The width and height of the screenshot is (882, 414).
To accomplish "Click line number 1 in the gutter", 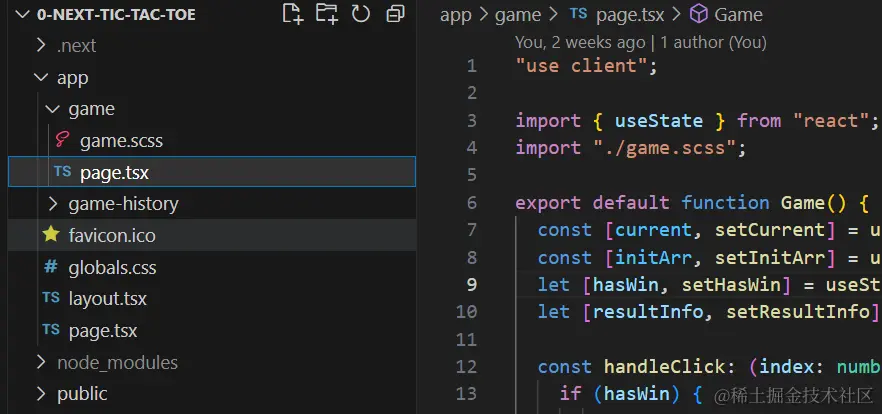I will point(471,66).
